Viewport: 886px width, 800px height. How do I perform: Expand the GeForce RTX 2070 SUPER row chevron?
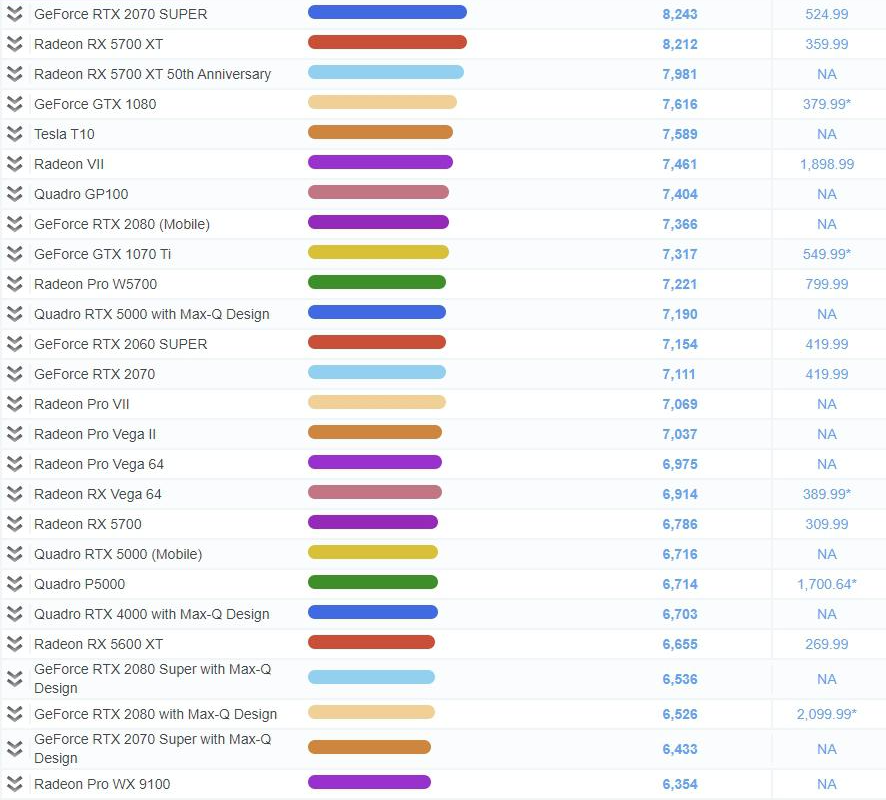tap(14, 14)
